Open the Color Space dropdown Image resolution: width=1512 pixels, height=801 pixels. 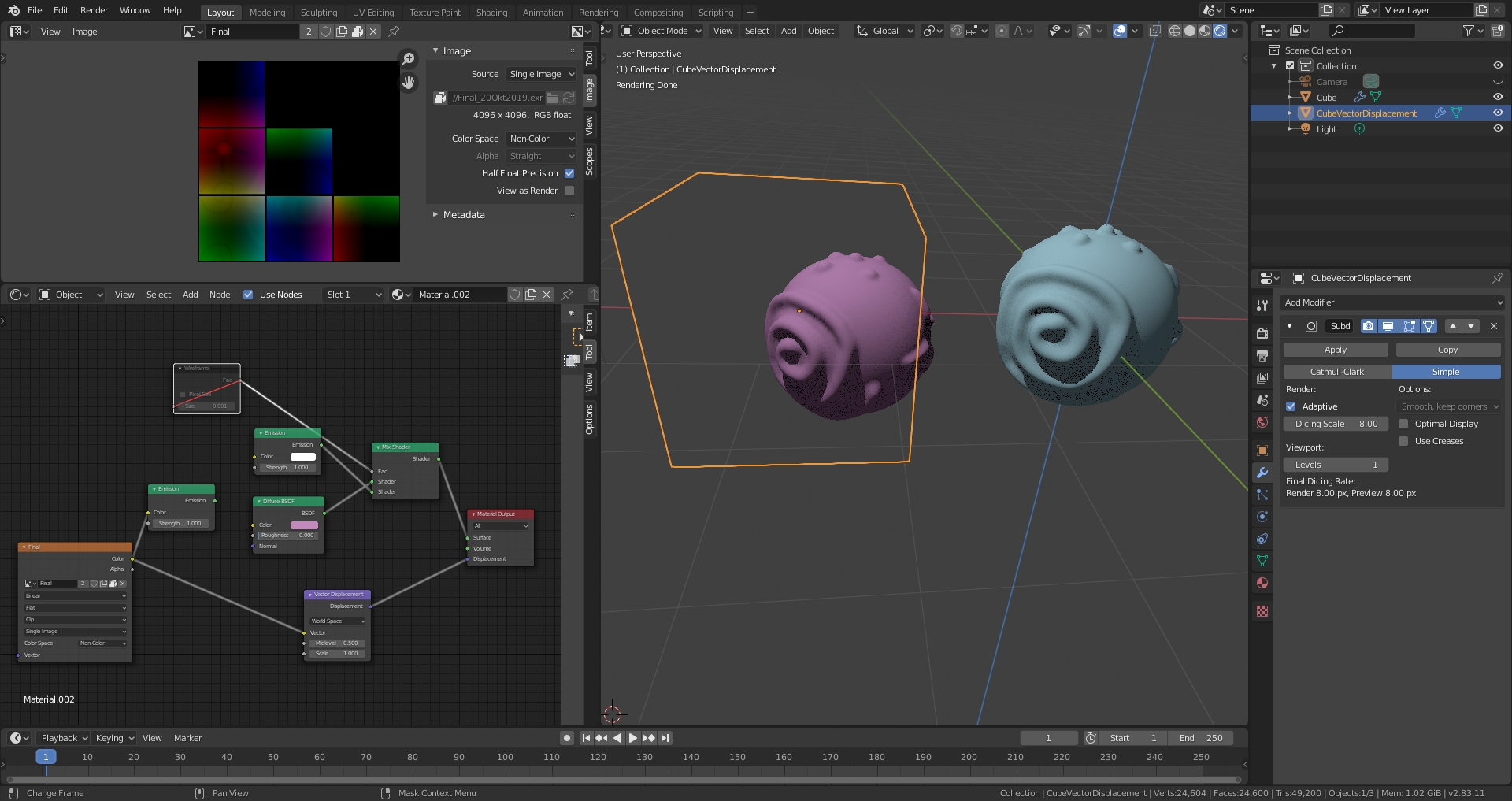click(x=542, y=139)
